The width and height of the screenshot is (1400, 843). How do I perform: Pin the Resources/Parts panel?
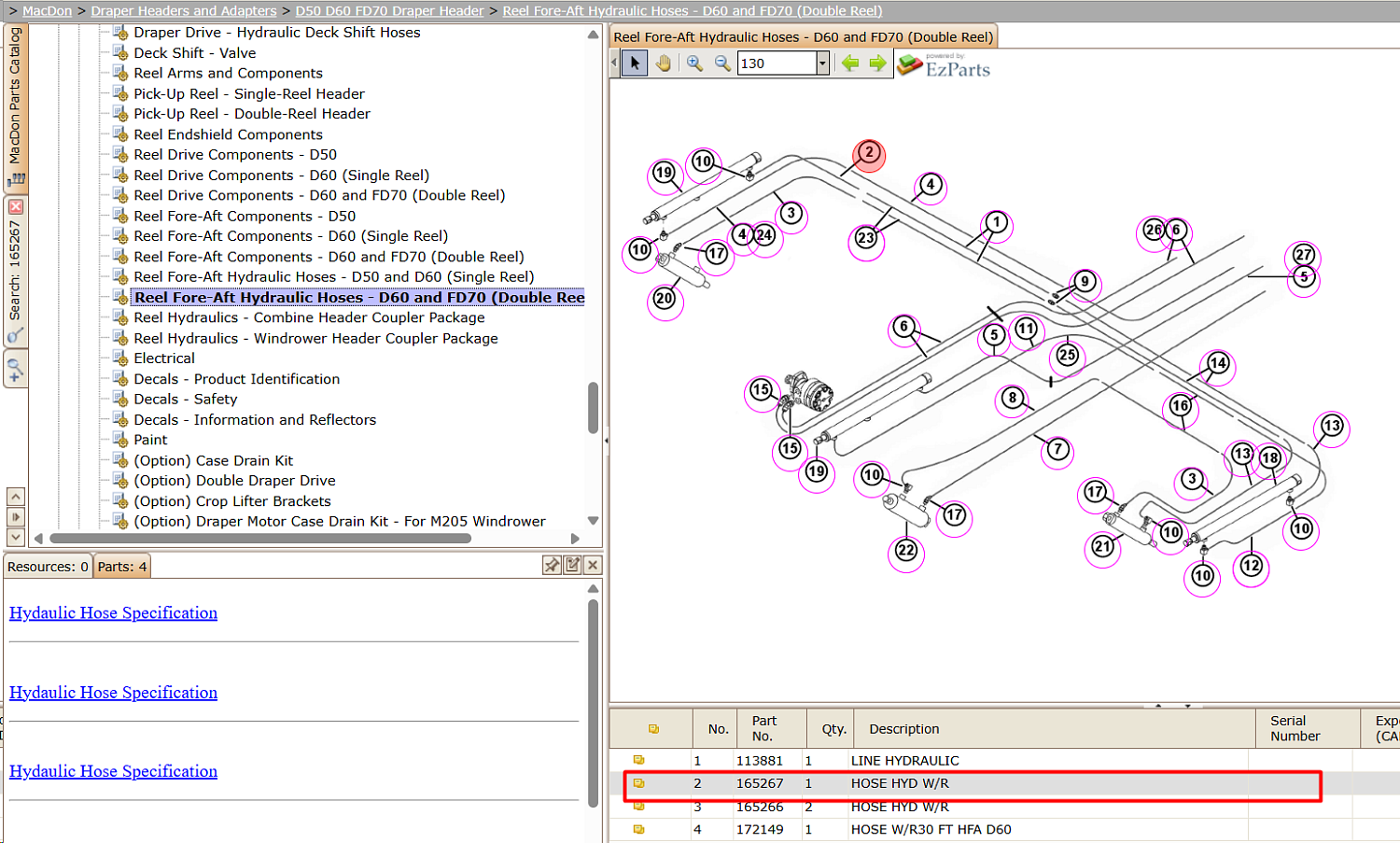(552, 565)
